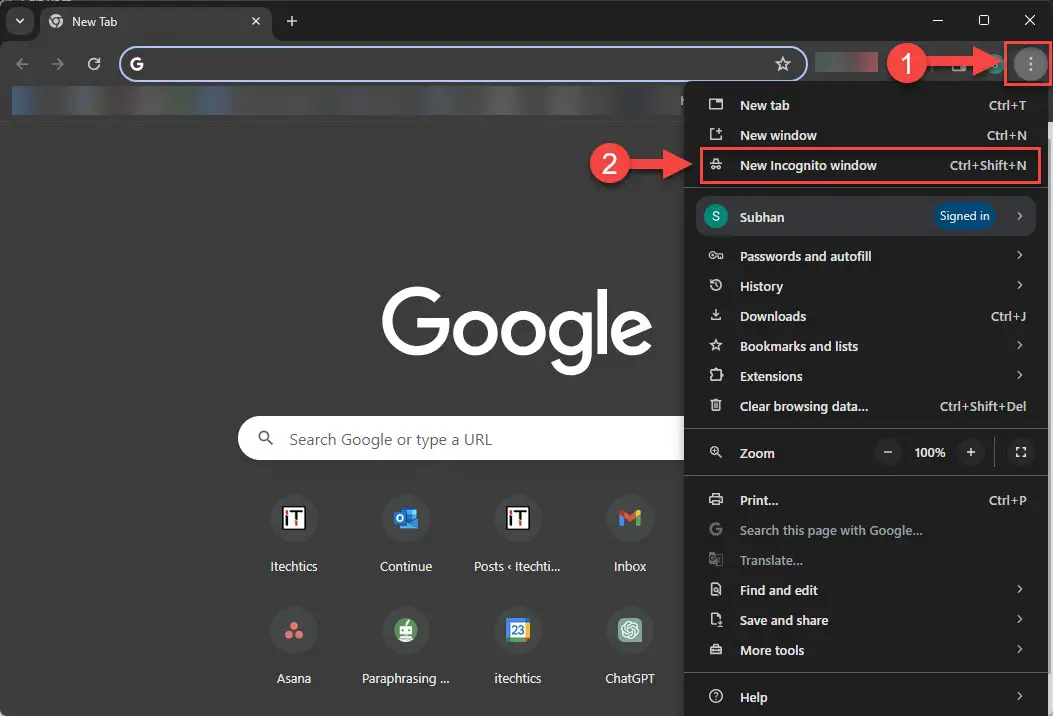Screen dimensions: 1053x716
Task: Open Downloads from the menu
Action: coord(772,316)
